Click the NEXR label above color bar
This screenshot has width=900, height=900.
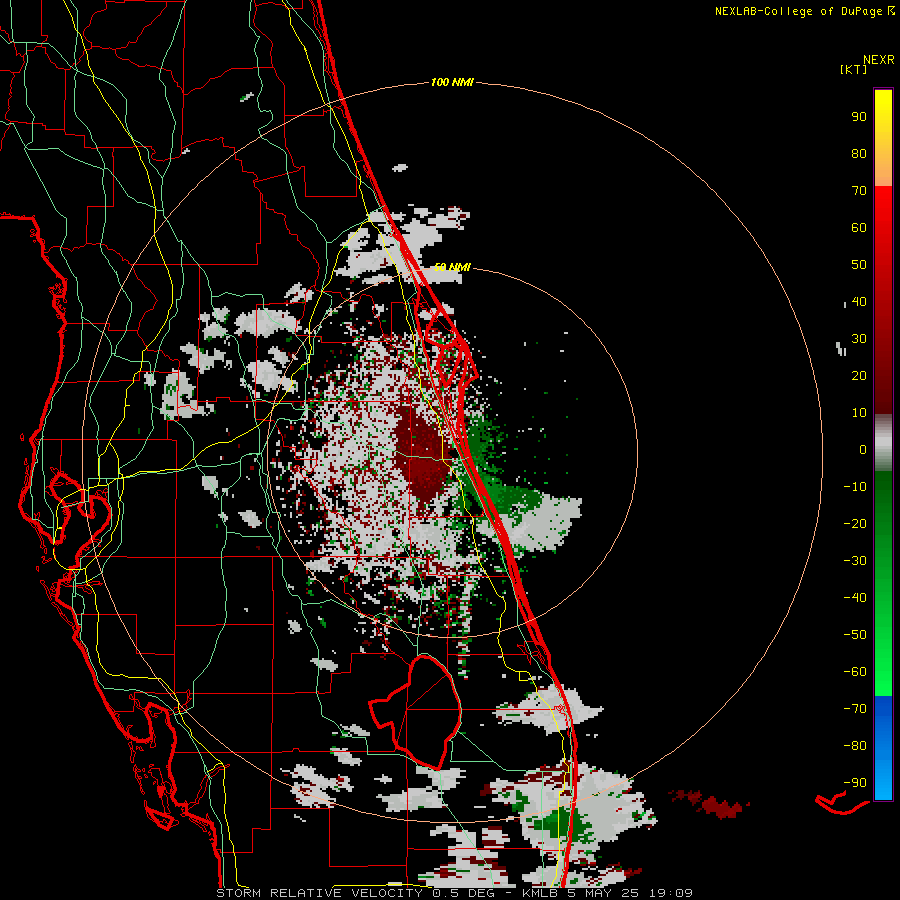tap(879, 60)
